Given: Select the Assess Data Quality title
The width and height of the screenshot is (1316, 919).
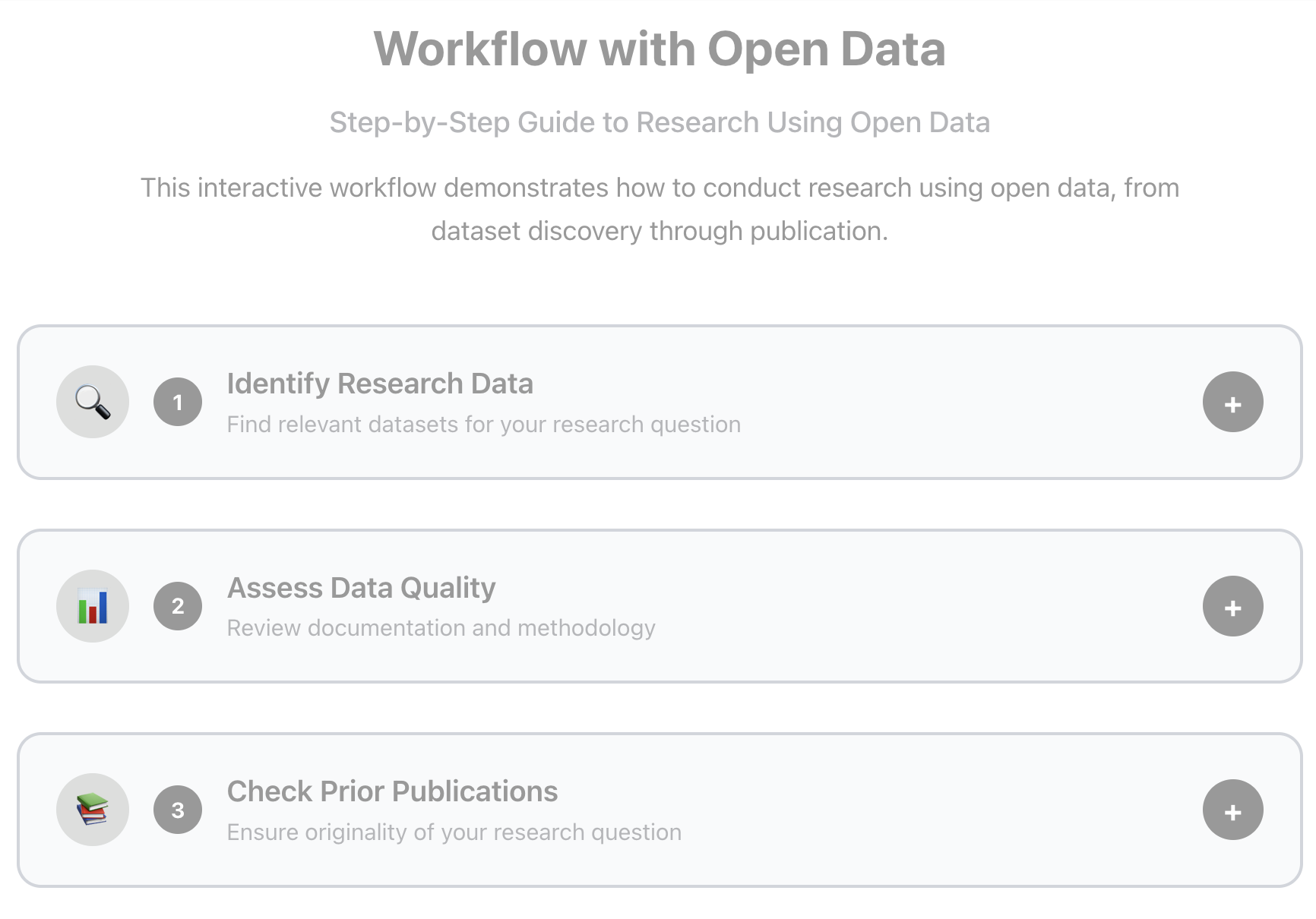Looking at the screenshot, I should coord(362,588).
